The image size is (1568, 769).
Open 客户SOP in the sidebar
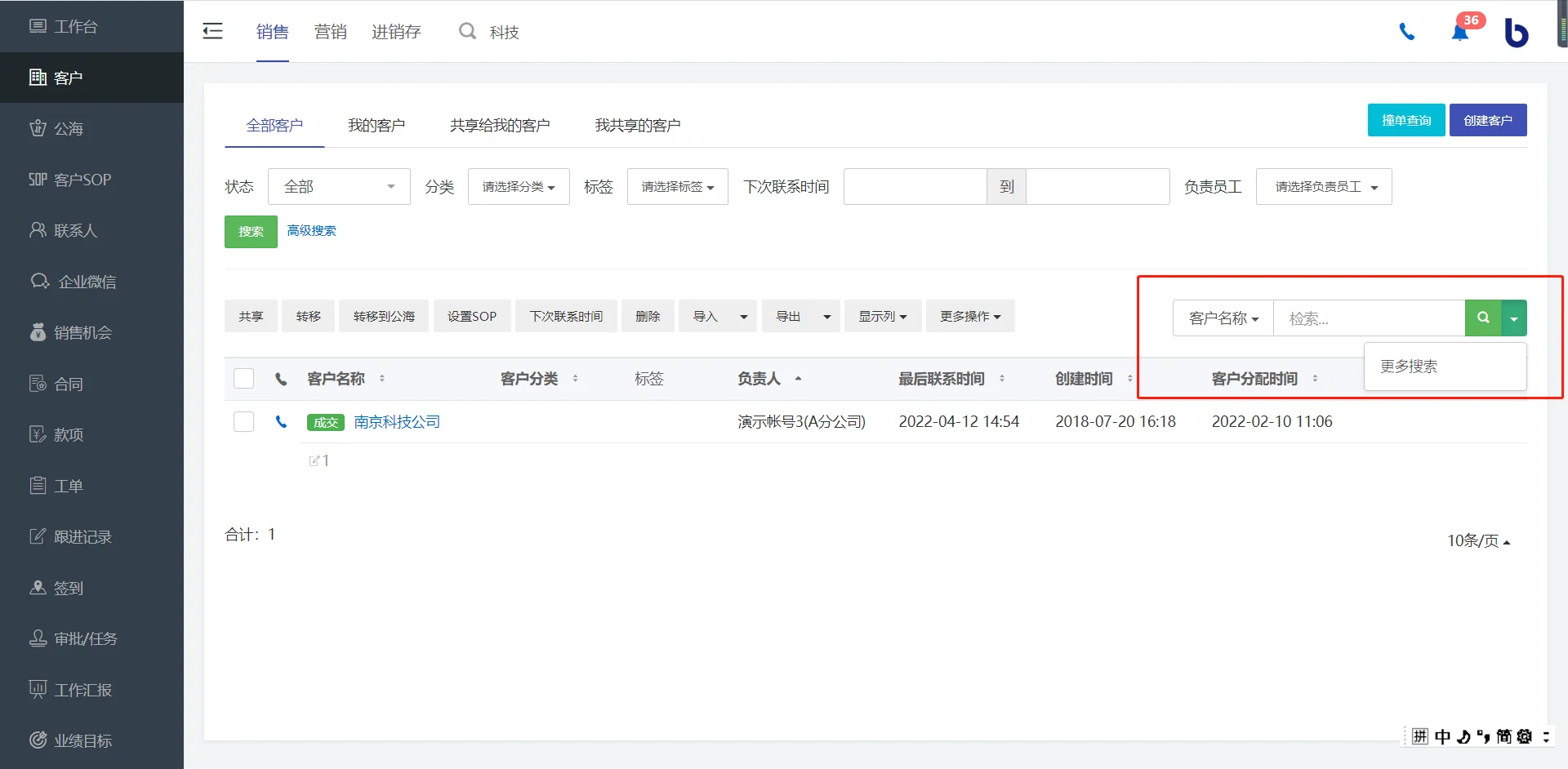click(x=91, y=180)
